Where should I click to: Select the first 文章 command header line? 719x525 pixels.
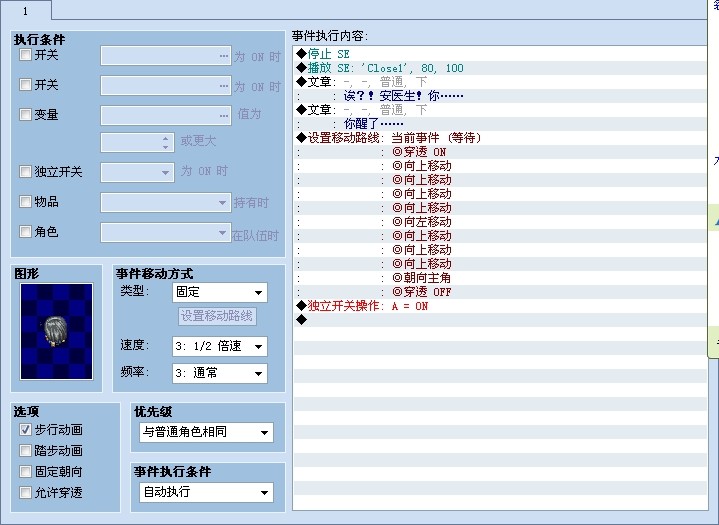point(500,82)
